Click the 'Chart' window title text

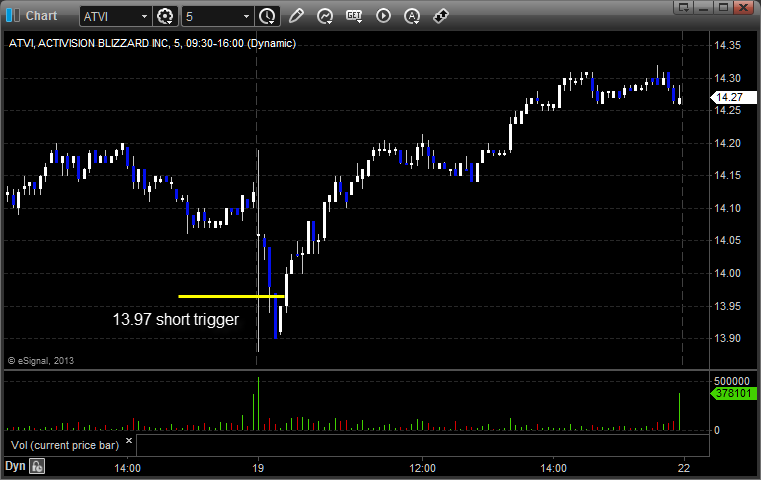(x=41, y=16)
